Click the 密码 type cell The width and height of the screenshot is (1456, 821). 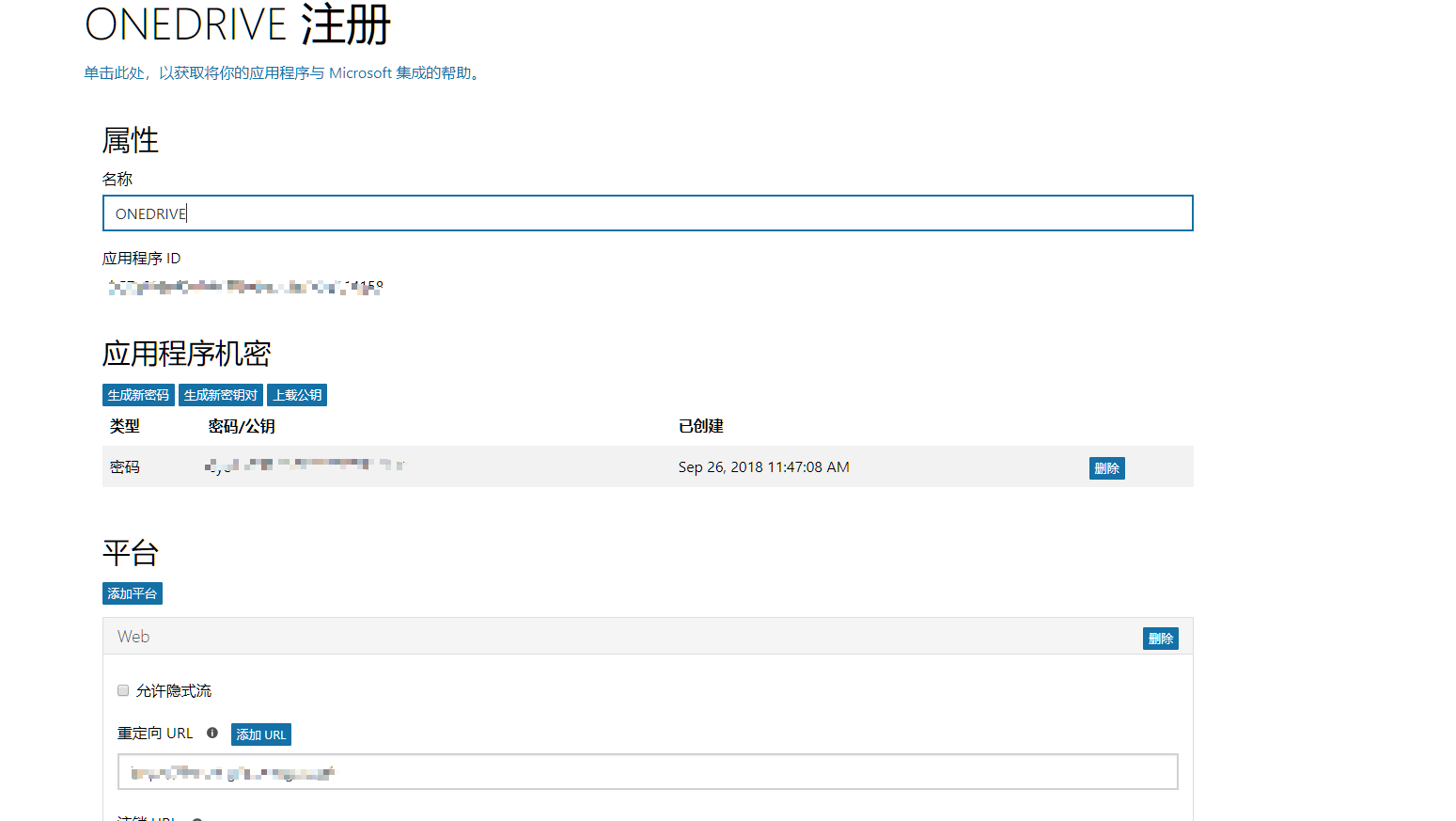click(125, 467)
